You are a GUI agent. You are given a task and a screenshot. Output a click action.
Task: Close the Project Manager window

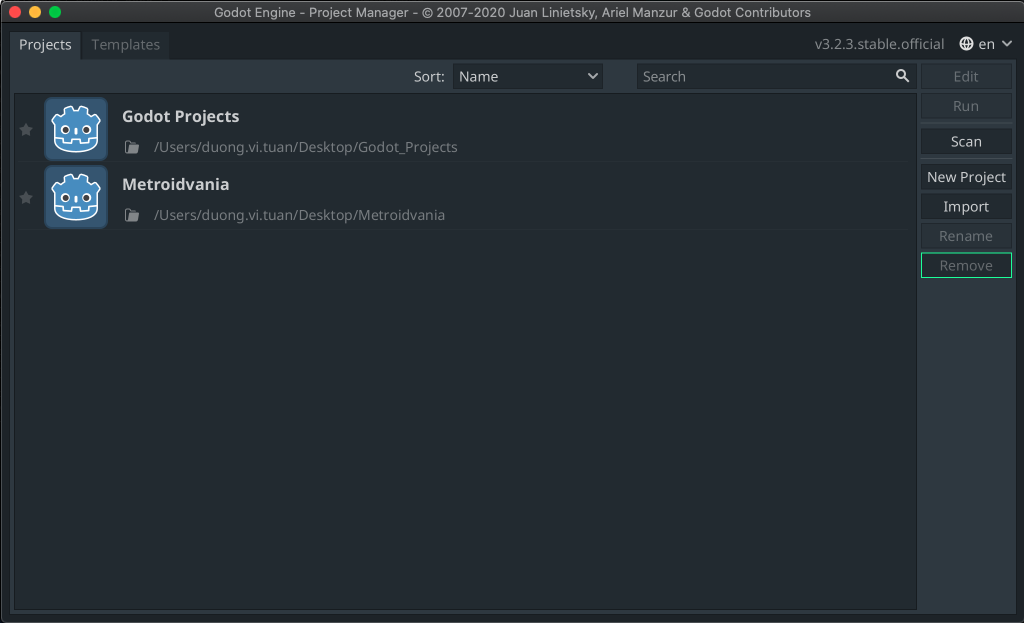coord(15,12)
